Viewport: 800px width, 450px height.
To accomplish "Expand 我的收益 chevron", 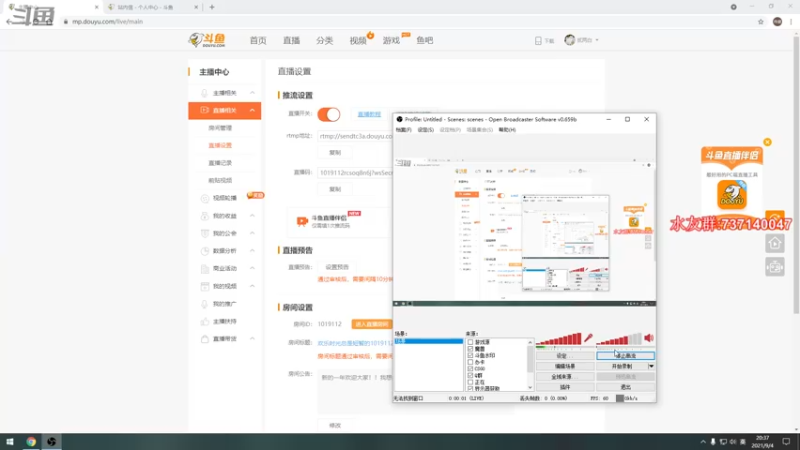I will (252, 216).
